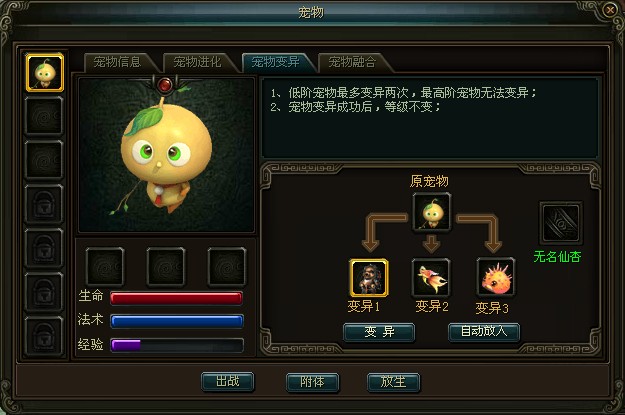Click the 原宠物 apricot icon slot

click(x=432, y=212)
